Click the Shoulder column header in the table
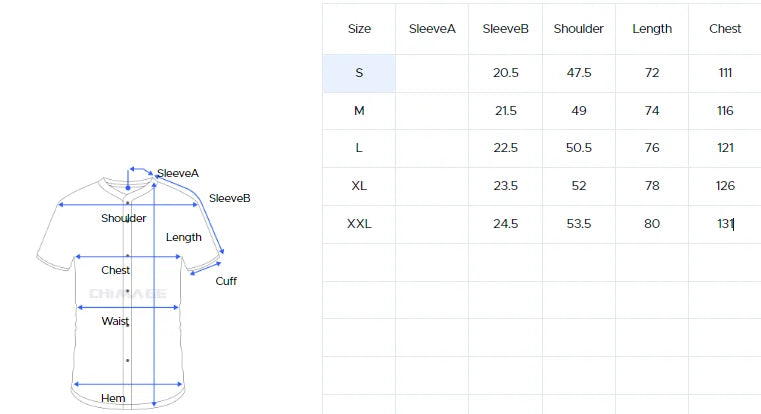Screen dimensions: 761x414 tap(579, 29)
